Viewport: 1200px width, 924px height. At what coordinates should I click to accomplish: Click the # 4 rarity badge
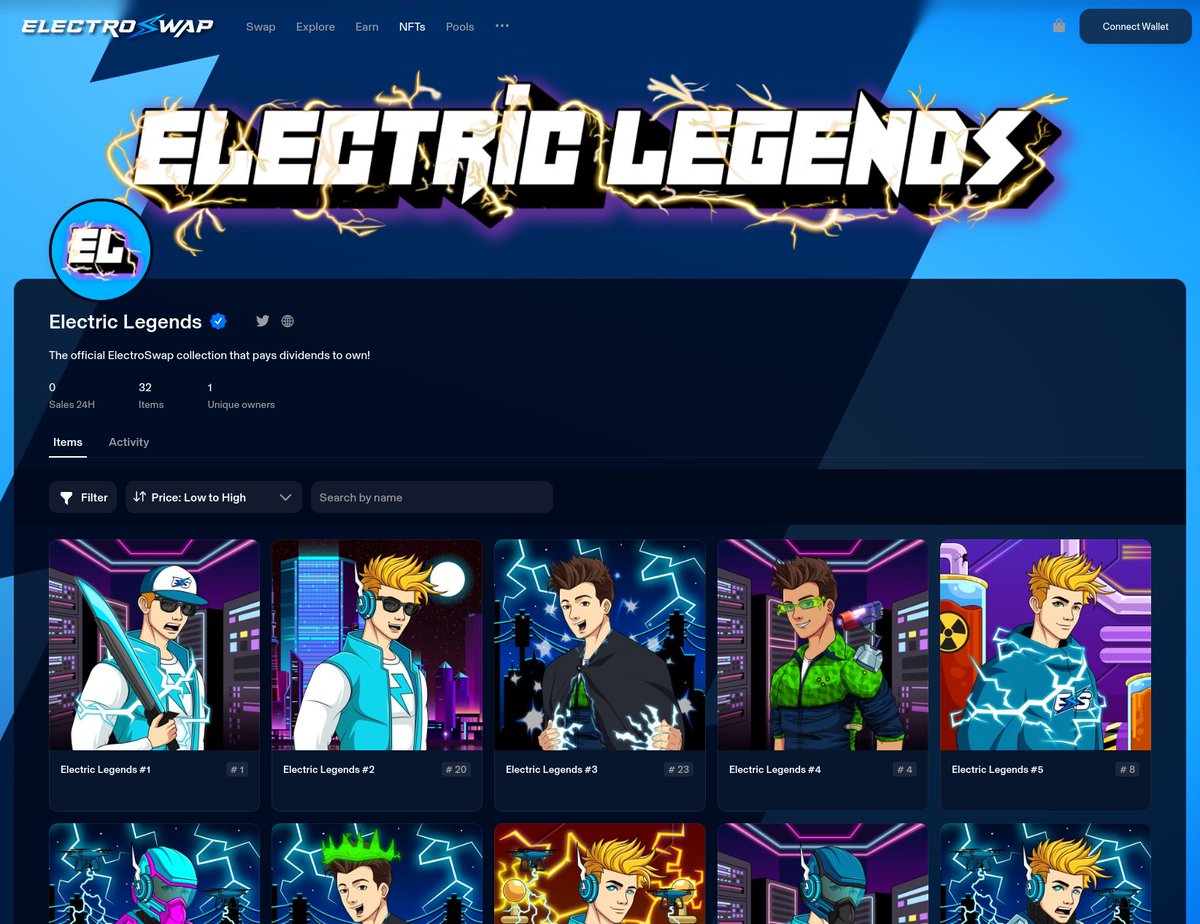pos(906,770)
